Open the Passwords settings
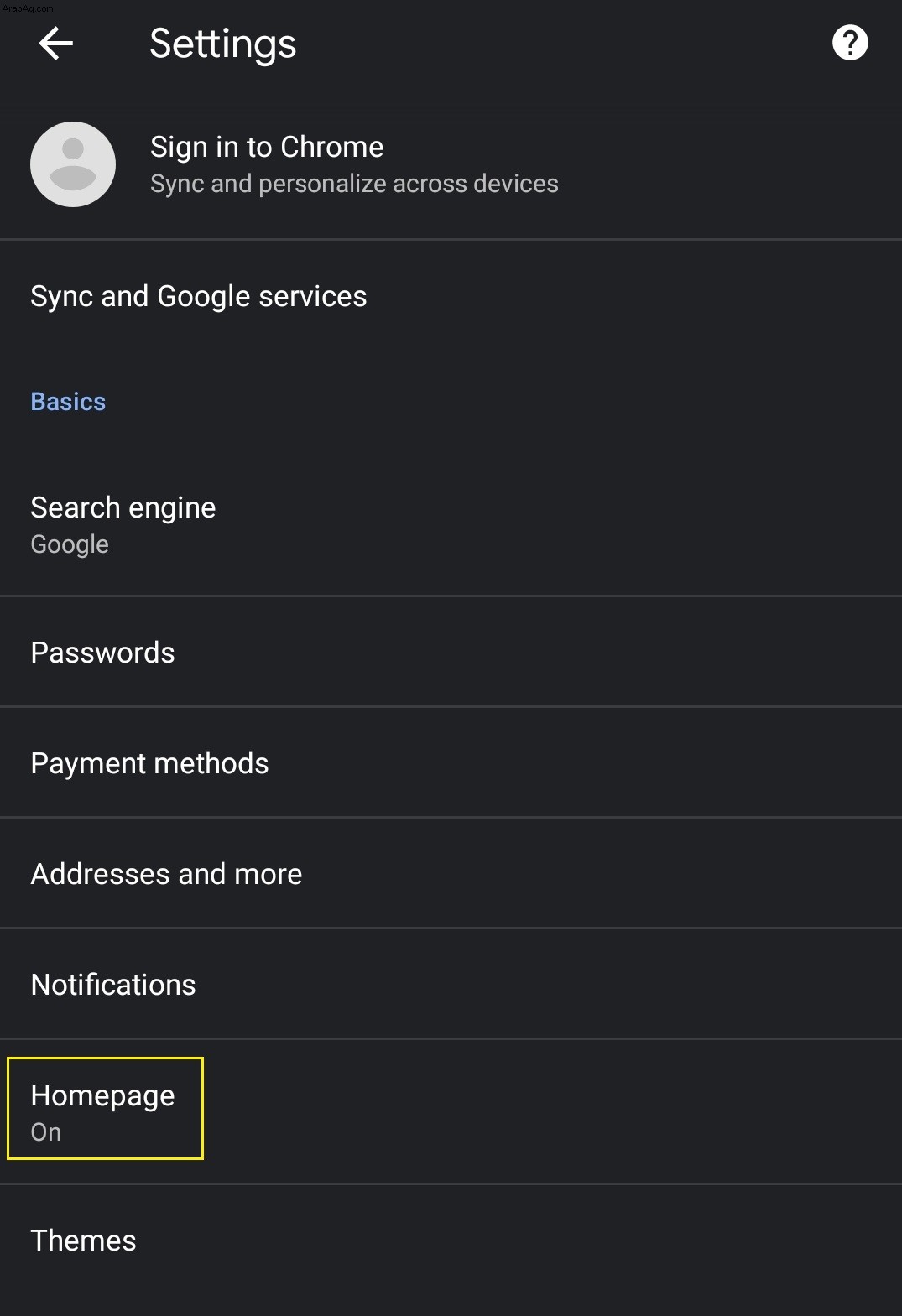Viewport: 902px width, 1316px height. [451, 653]
